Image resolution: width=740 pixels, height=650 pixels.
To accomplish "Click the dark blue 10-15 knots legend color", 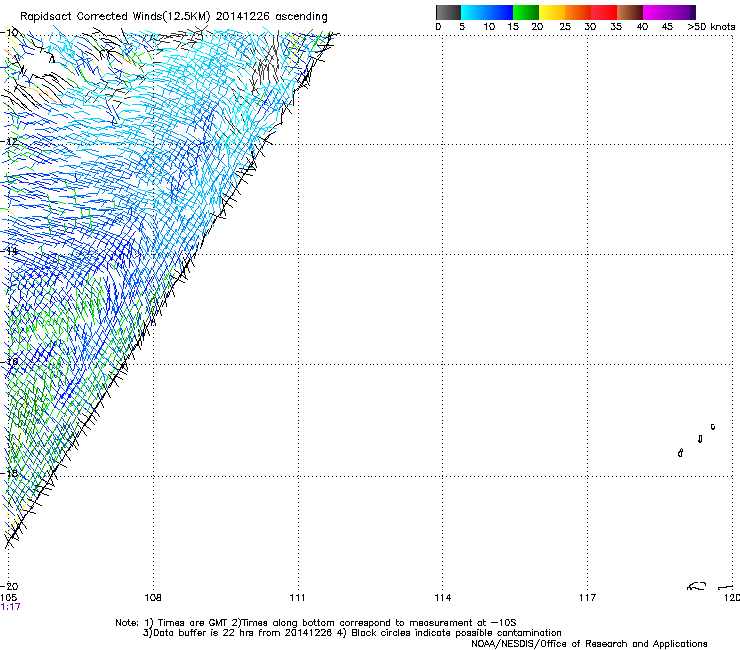I will point(500,12).
